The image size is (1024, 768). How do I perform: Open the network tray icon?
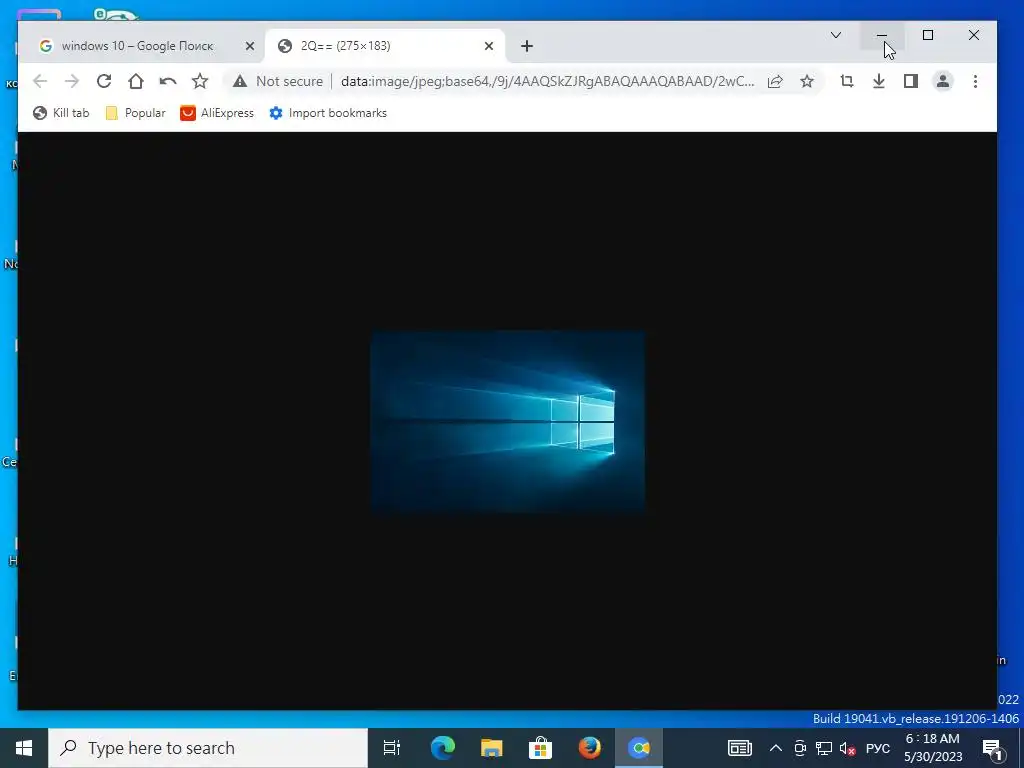[x=824, y=748]
